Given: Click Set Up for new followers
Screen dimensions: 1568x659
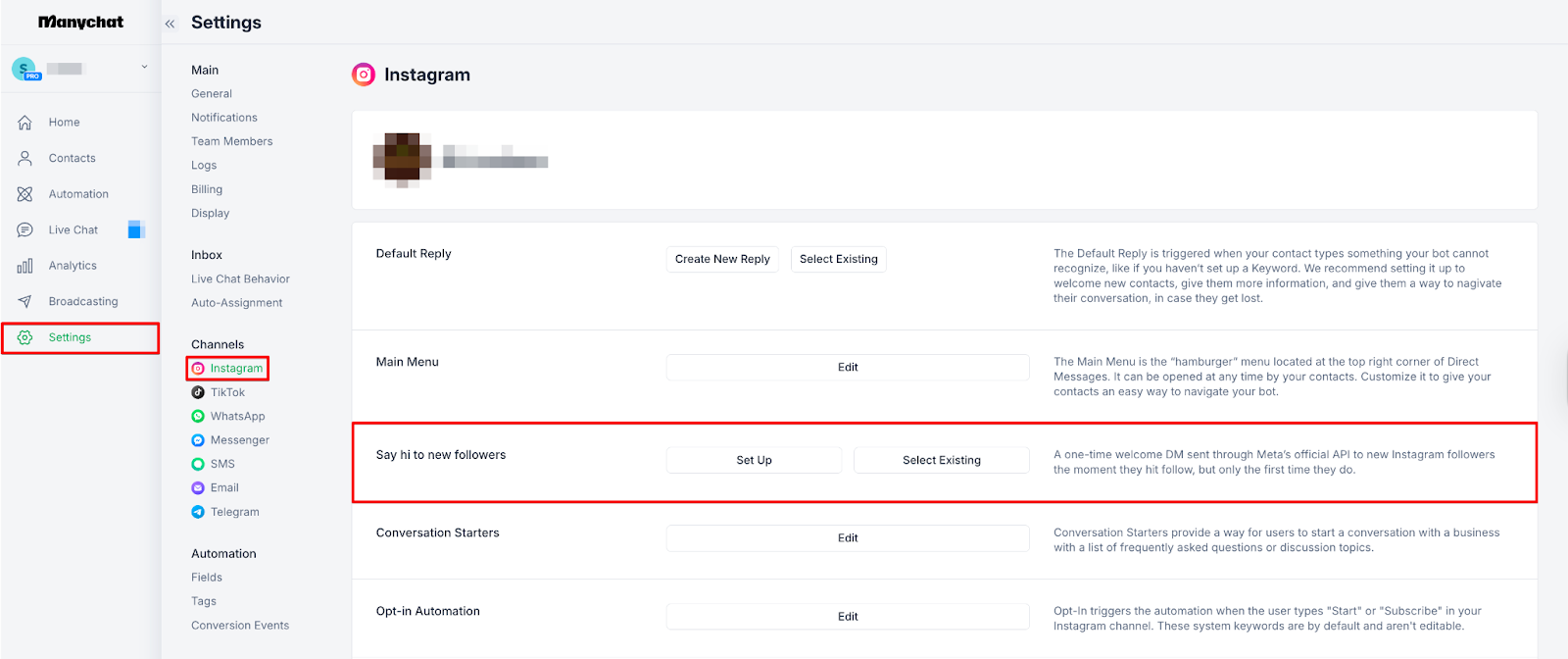Looking at the screenshot, I should (x=754, y=460).
